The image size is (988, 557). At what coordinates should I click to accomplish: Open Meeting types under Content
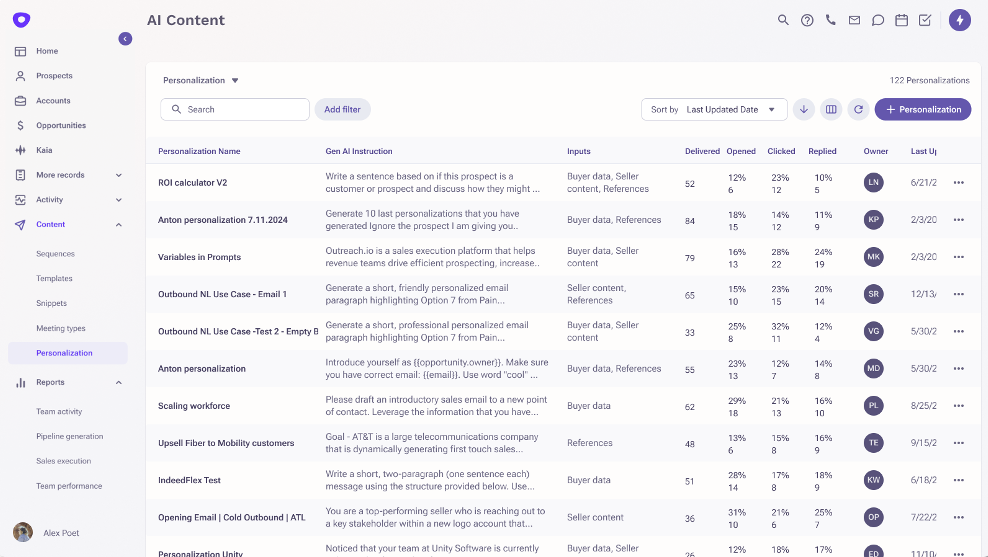tap(61, 328)
